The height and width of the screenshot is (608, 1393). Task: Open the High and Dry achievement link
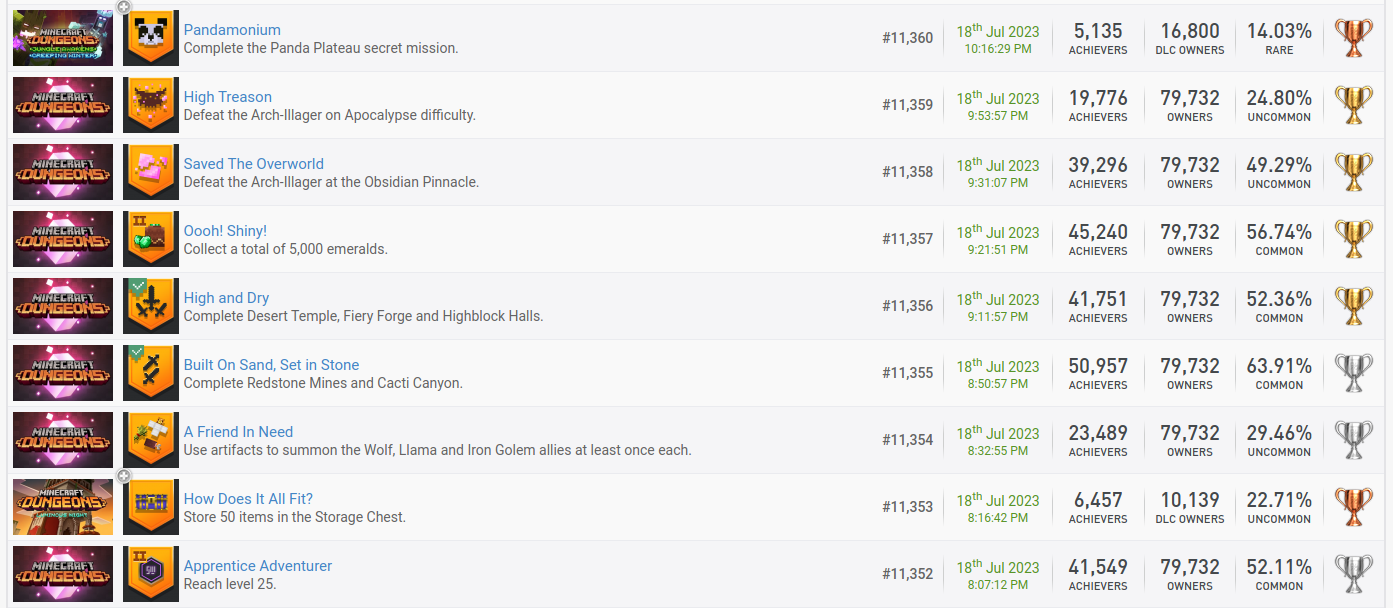click(x=226, y=298)
